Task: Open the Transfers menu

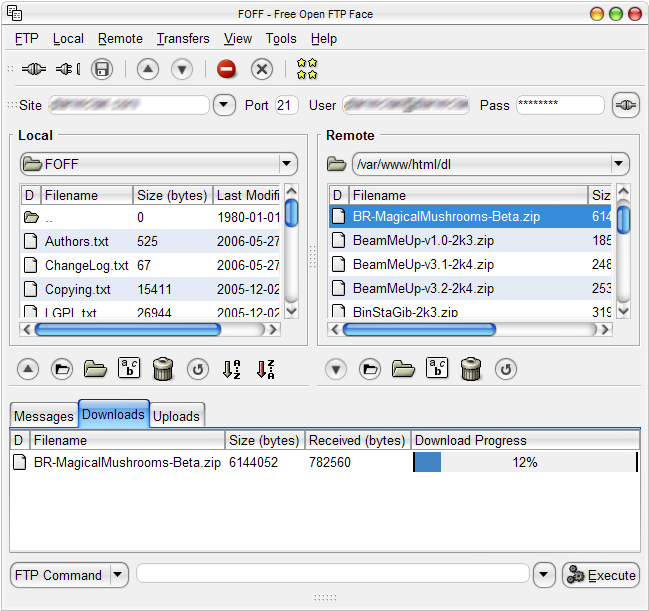Action: pyautogui.click(x=183, y=38)
